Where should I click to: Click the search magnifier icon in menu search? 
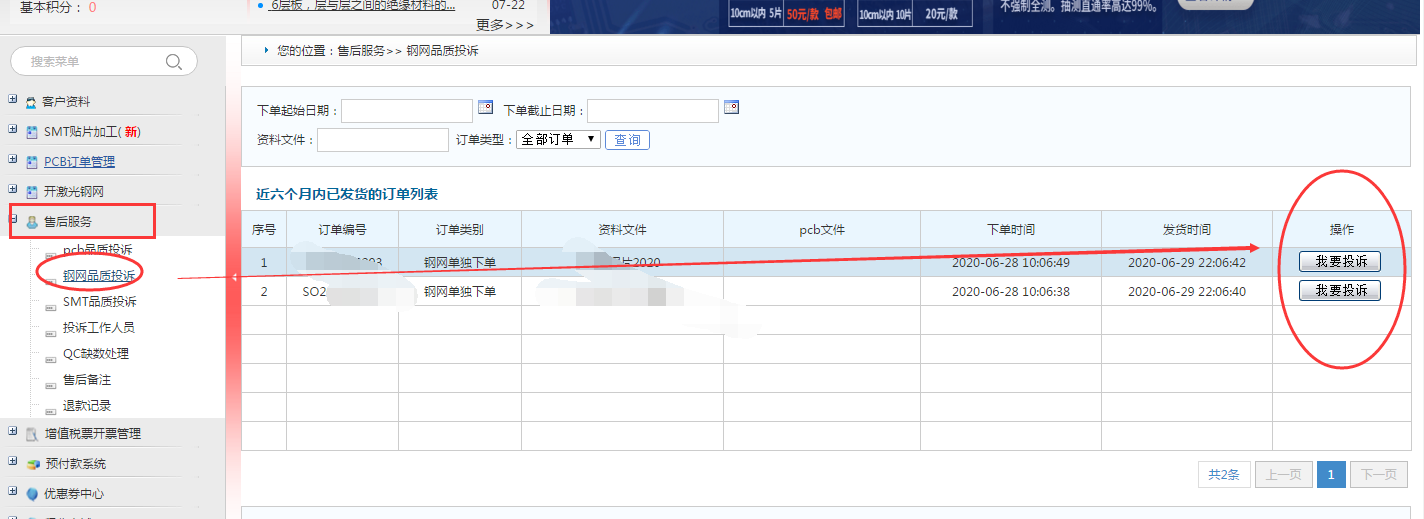174,62
